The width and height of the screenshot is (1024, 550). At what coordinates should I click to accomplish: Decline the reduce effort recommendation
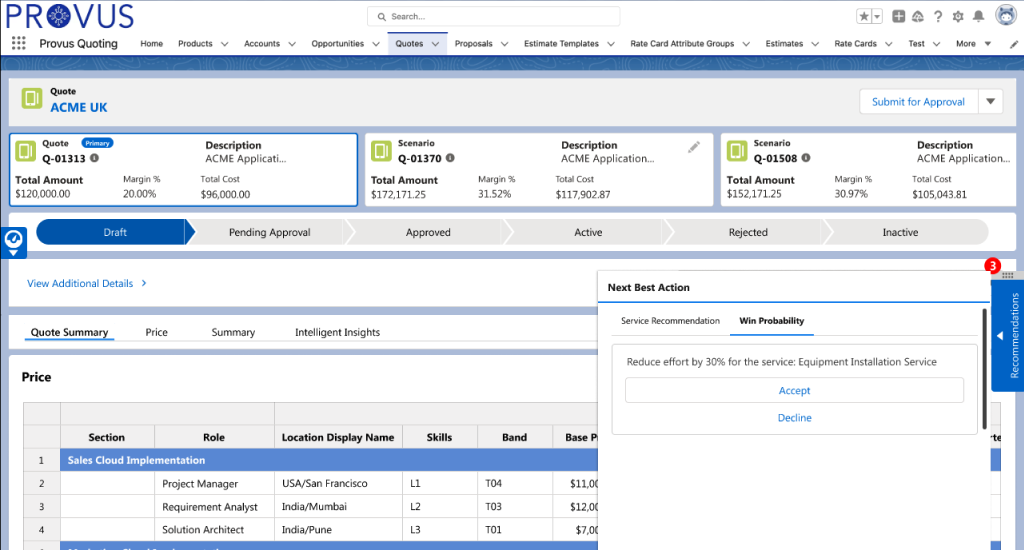point(794,417)
